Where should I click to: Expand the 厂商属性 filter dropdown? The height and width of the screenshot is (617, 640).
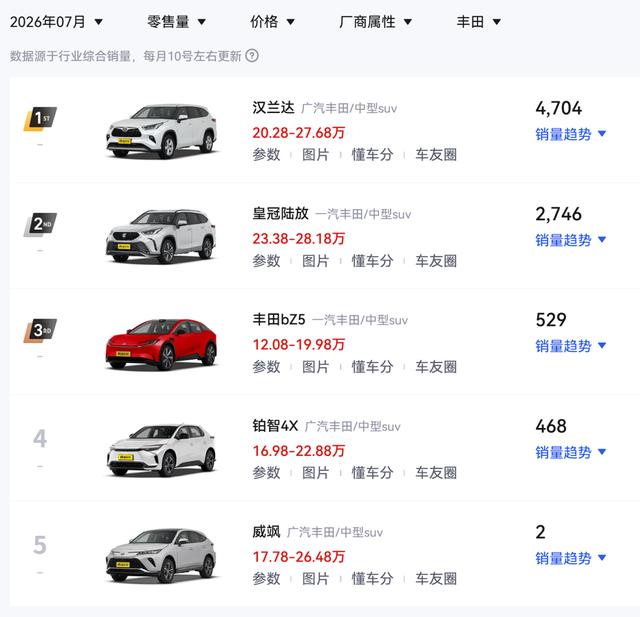click(376, 22)
